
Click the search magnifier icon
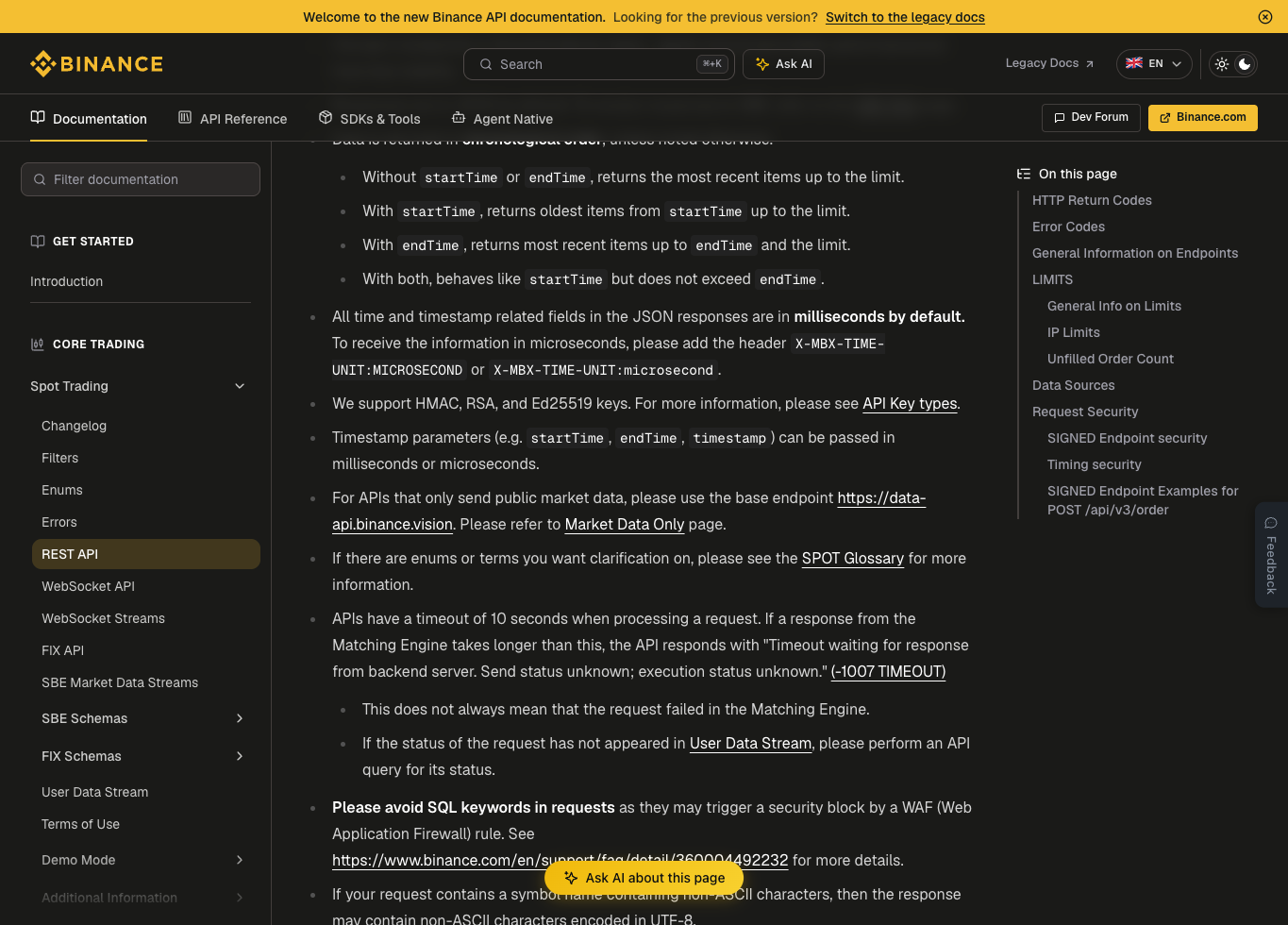click(486, 64)
